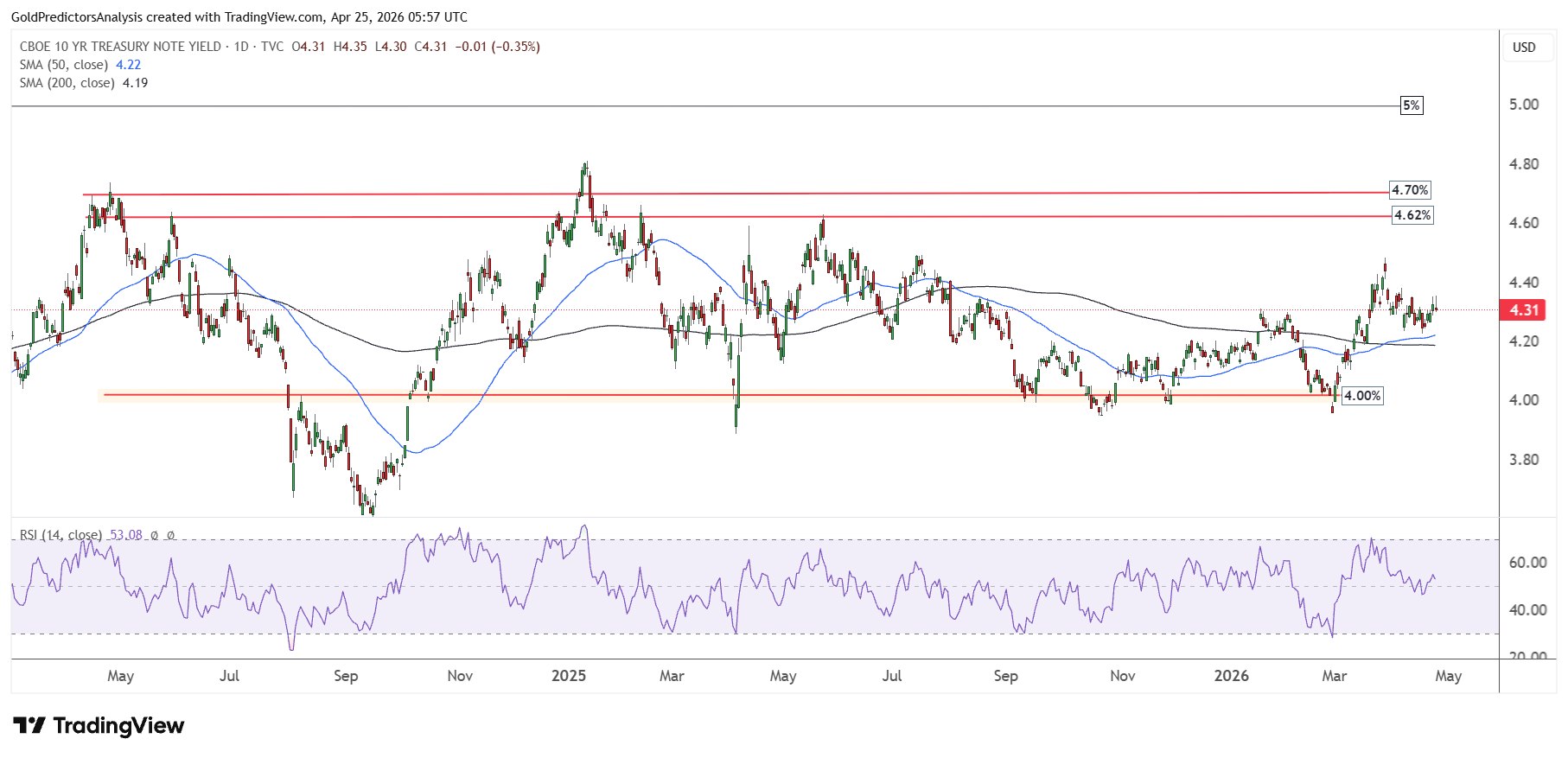The width and height of the screenshot is (1568, 758).
Task: Click the 60.00 RSI scale label
Action: point(1527,563)
